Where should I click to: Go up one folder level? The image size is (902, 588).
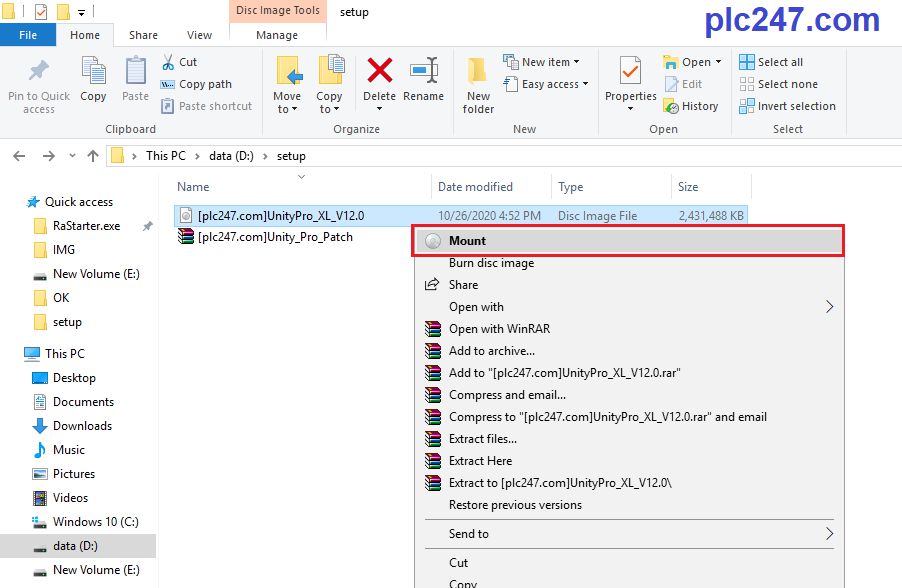93,156
